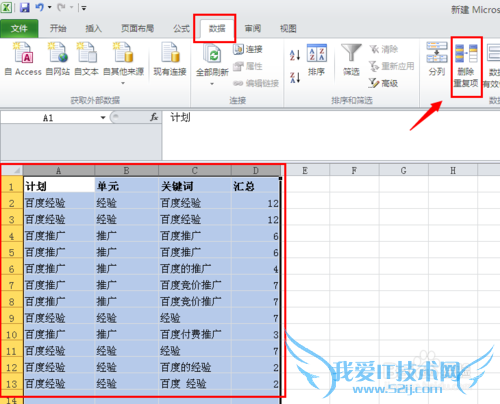Select column D header
This screenshot has height=404, width=500.
(256, 171)
